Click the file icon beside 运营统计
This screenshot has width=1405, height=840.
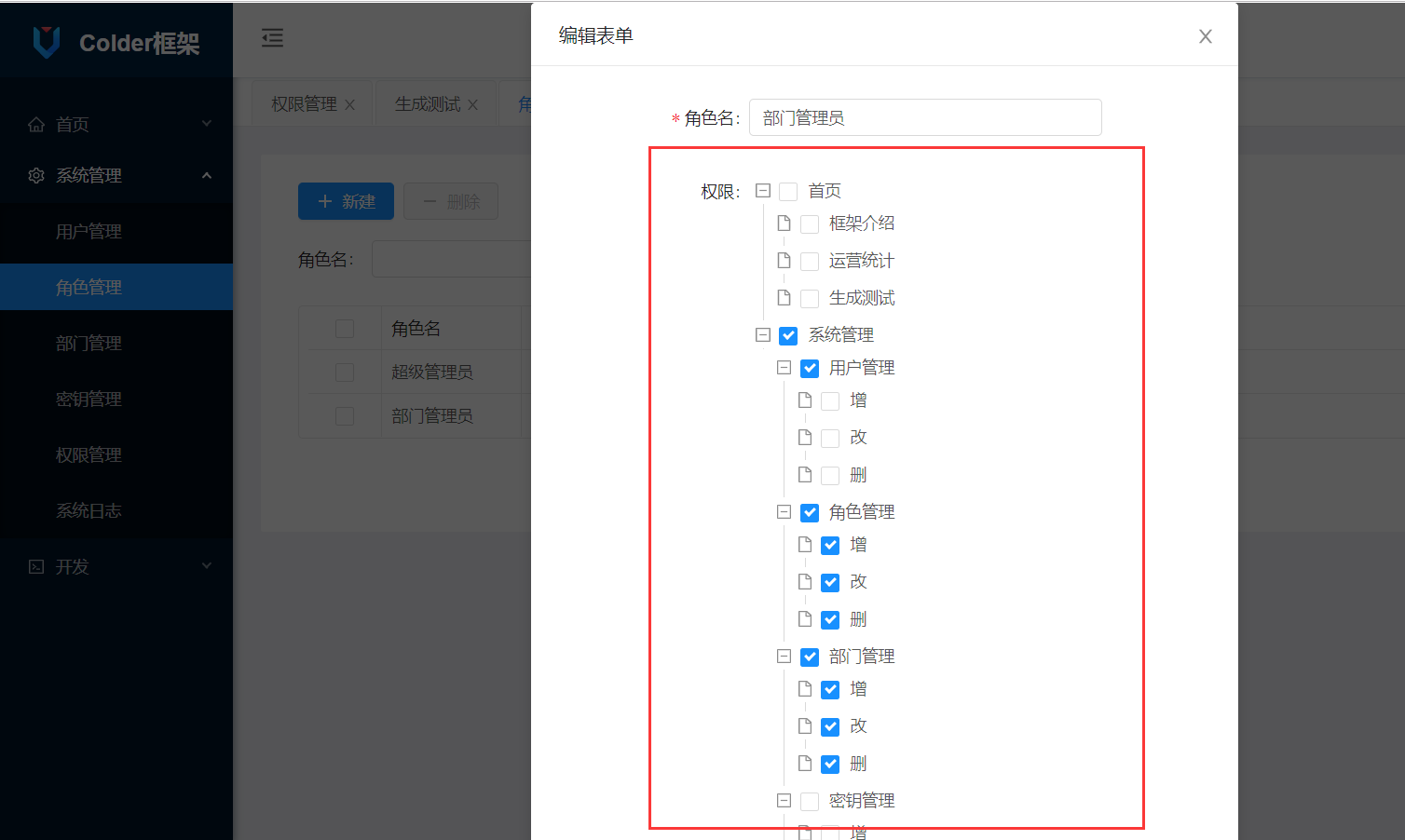point(784,261)
